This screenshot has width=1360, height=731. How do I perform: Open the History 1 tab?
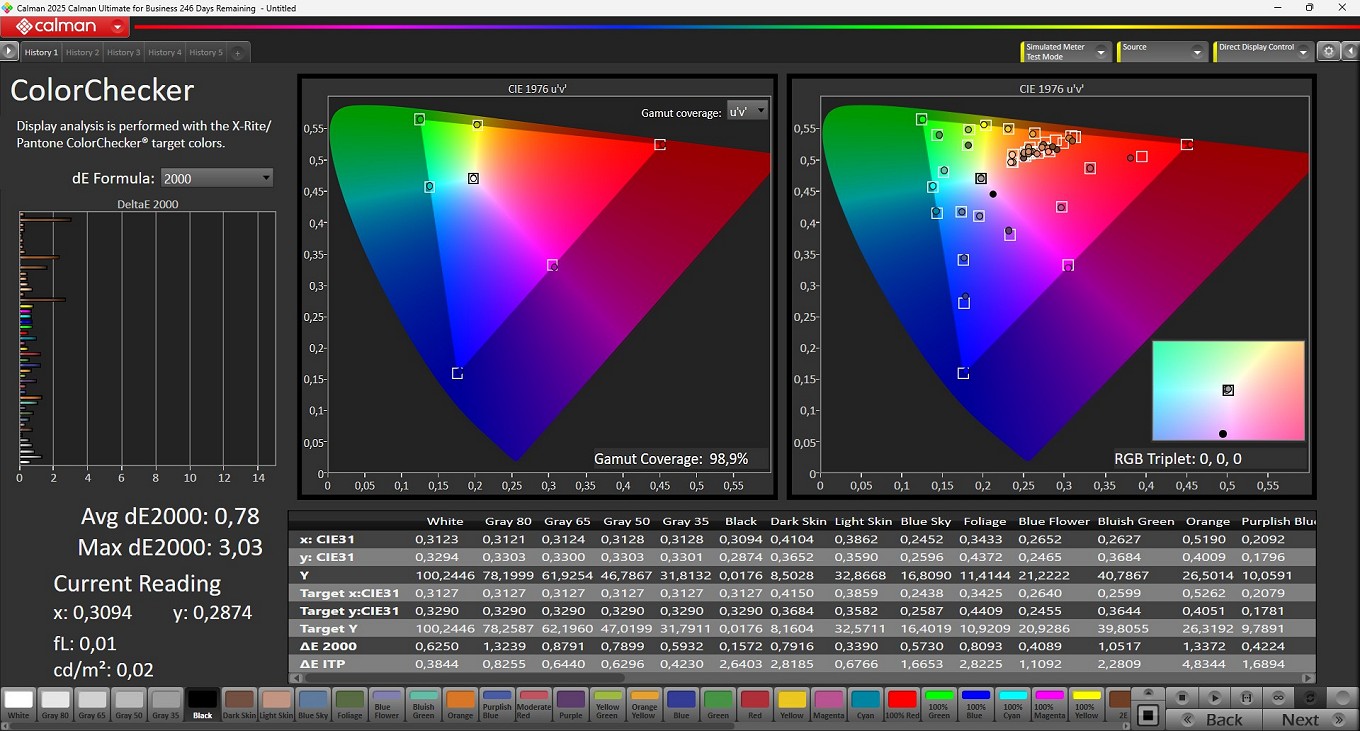coord(41,52)
